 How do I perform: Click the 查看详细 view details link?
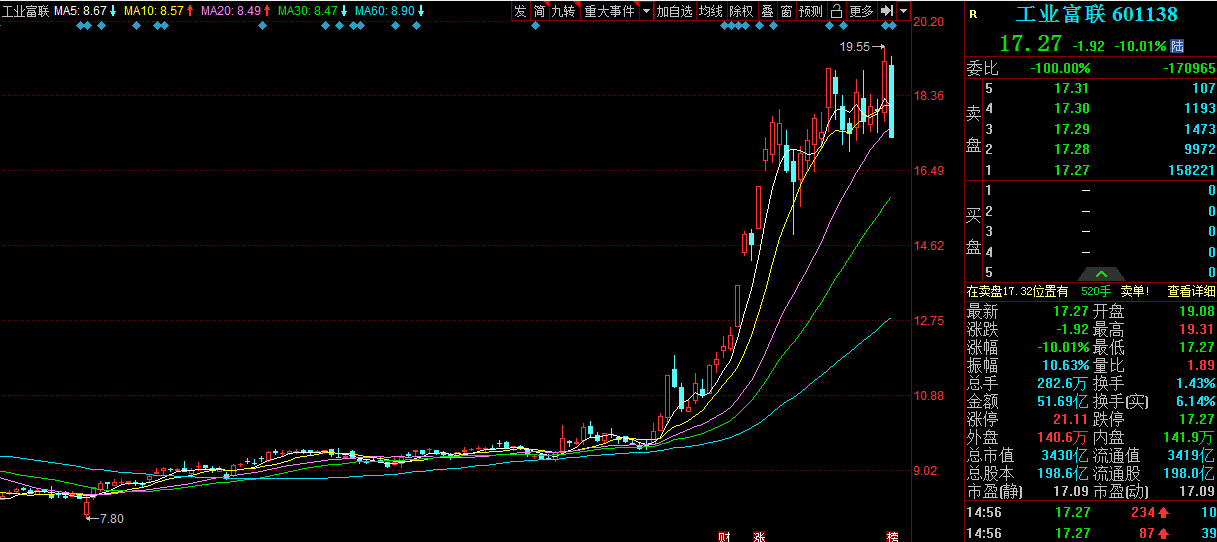[1192, 291]
